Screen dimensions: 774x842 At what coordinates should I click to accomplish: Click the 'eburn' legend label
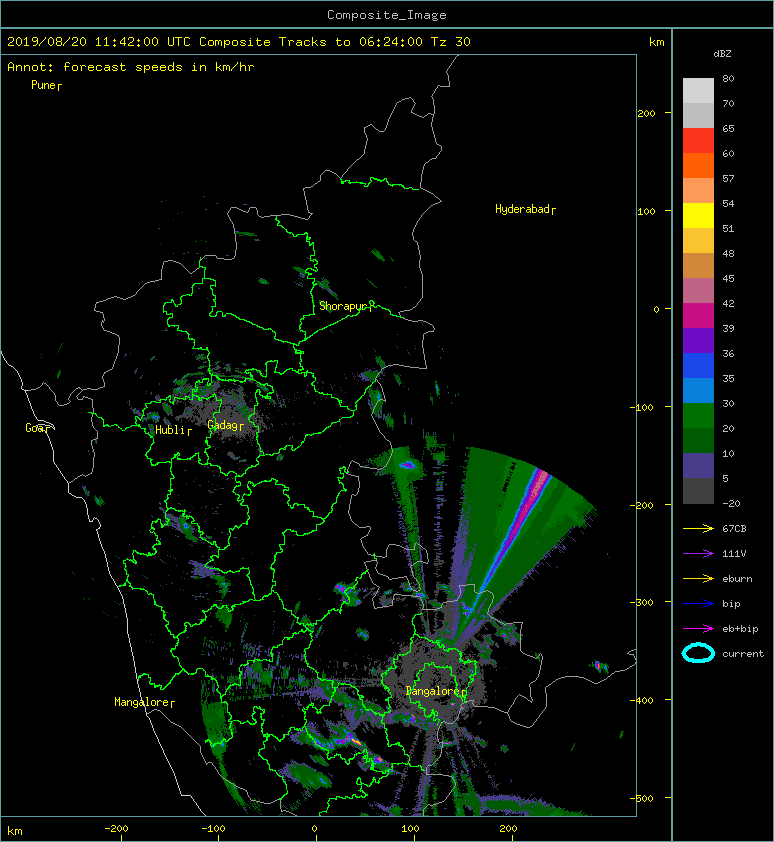pos(737,579)
